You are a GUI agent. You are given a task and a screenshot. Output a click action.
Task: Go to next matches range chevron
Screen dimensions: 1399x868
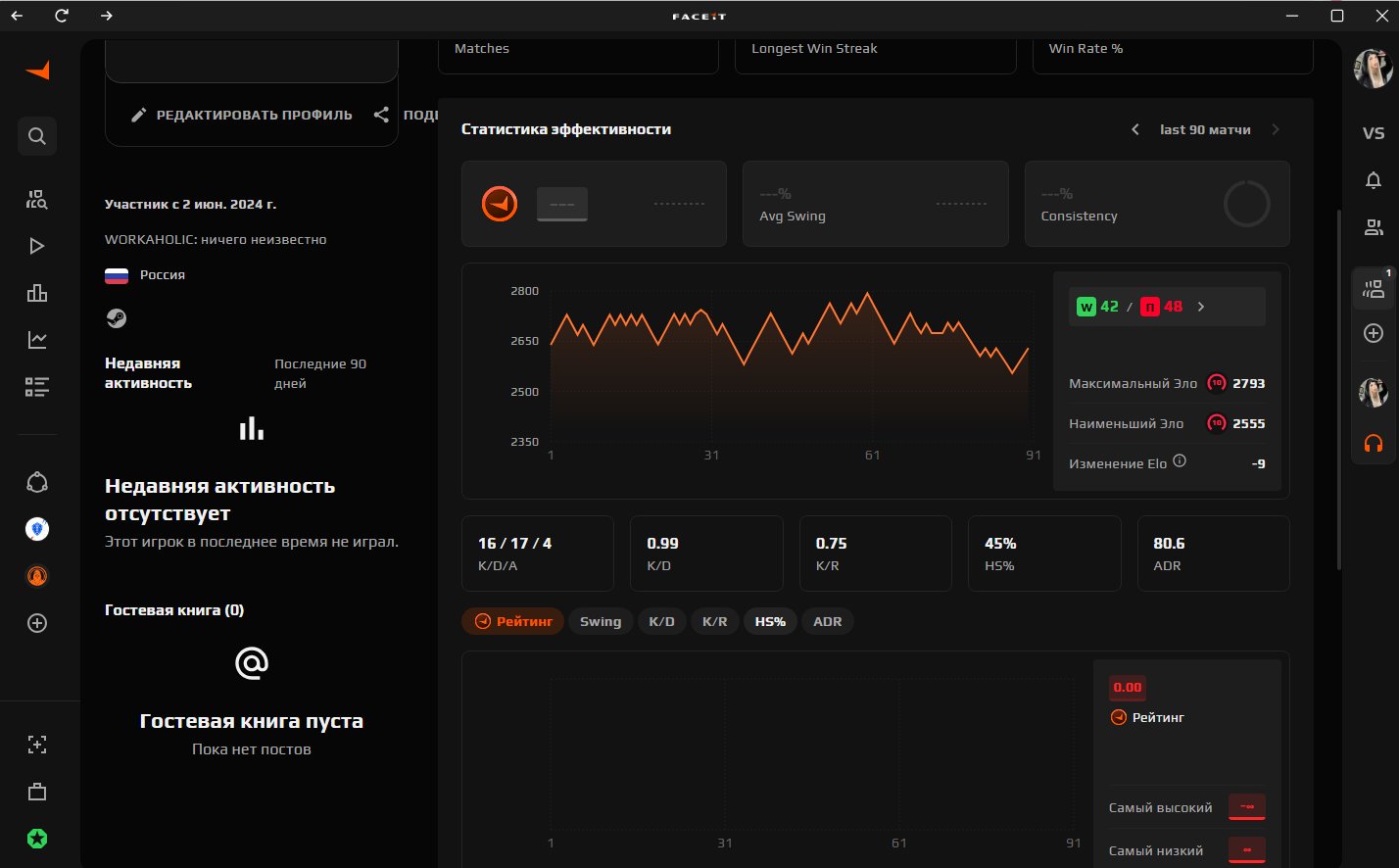1276,129
